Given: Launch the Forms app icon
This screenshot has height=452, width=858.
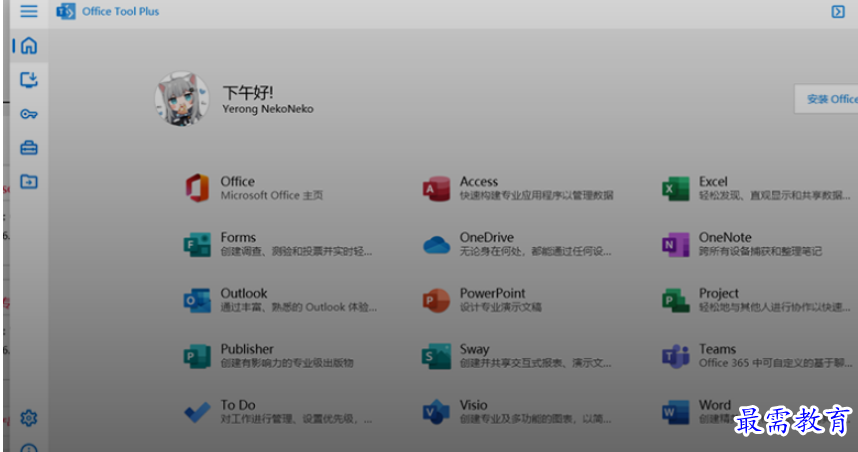Looking at the screenshot, I should 197,244.
